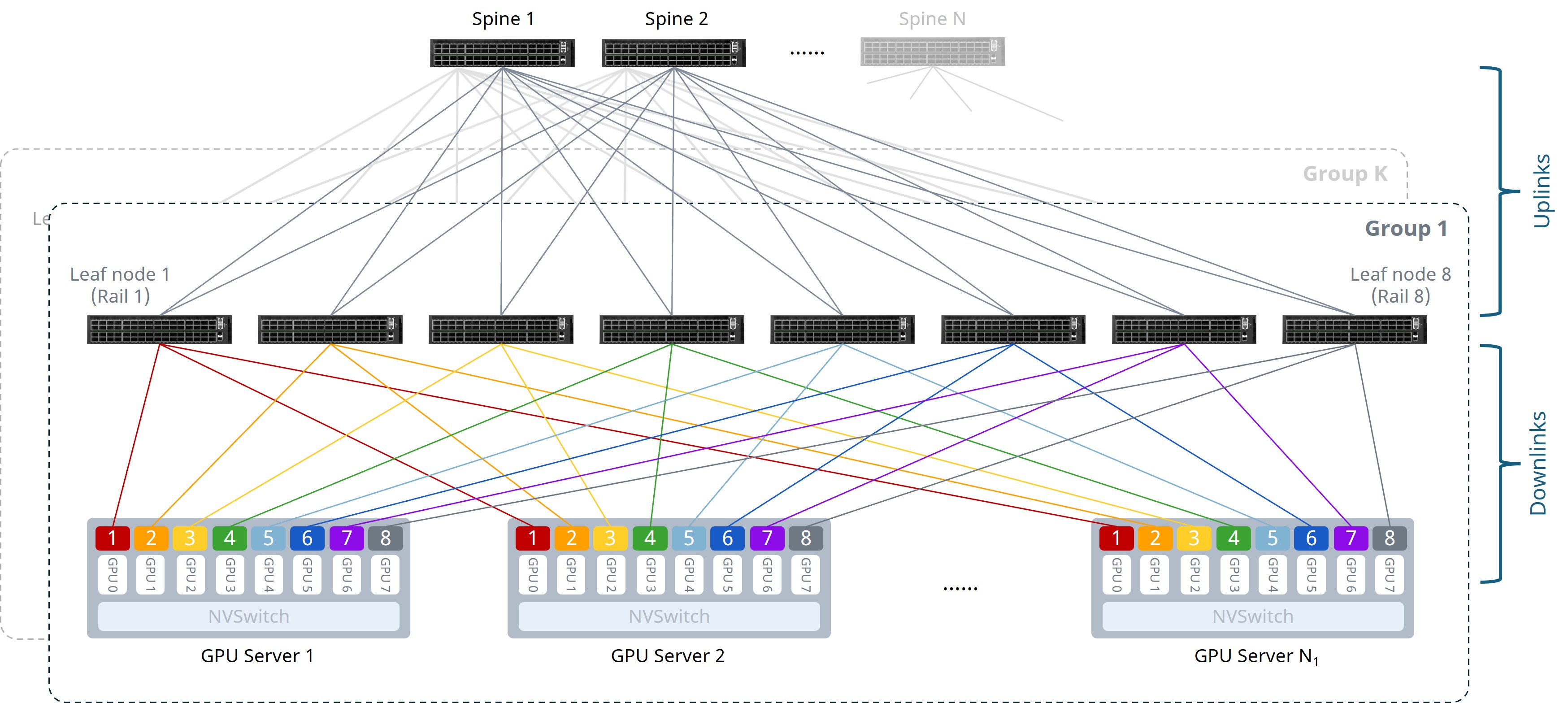Select the leaf switch with purple downlinks
1568x703 pixels.
click(x=1184, y=329)
